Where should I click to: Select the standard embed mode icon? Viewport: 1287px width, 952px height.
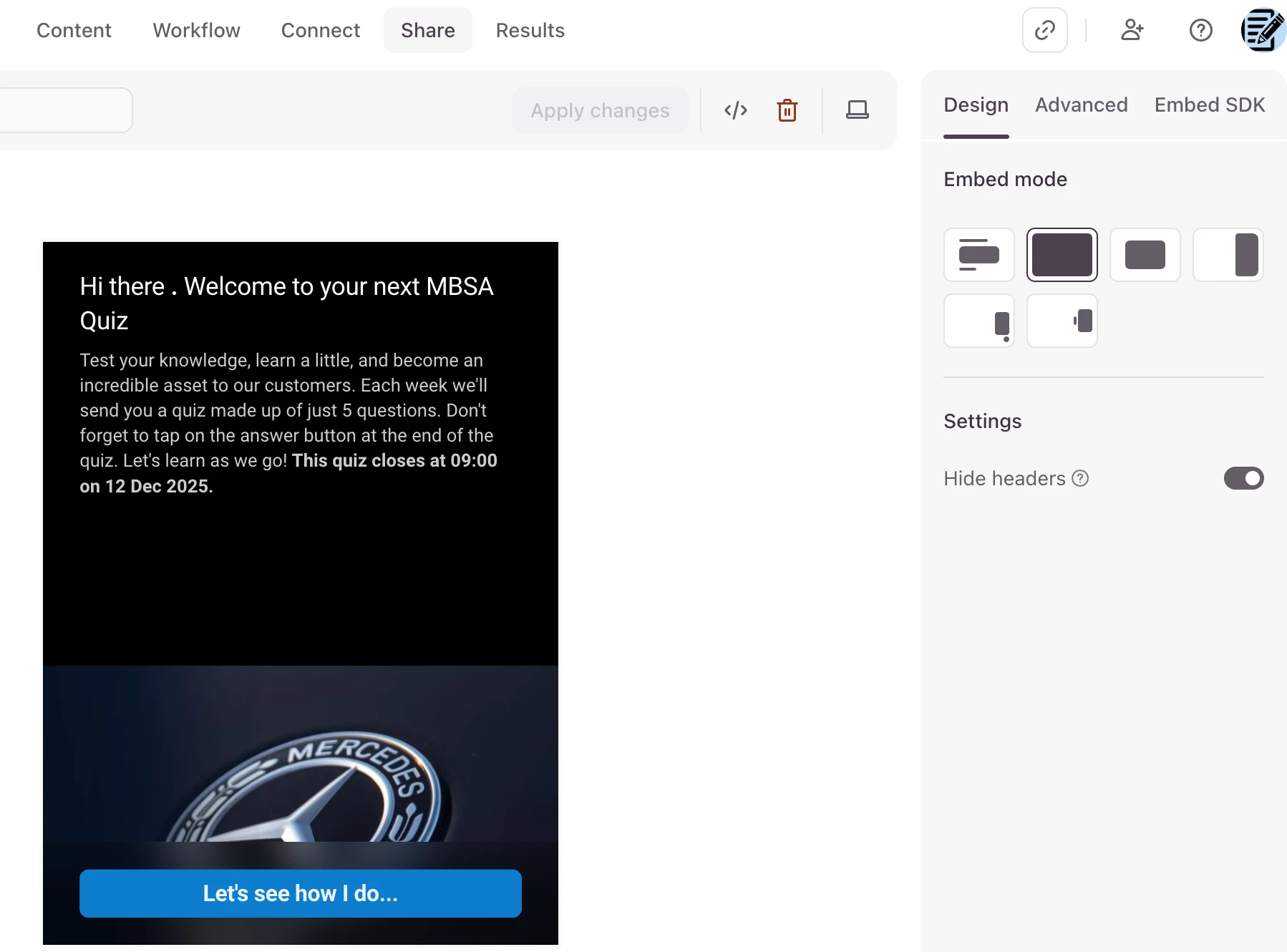978,255
